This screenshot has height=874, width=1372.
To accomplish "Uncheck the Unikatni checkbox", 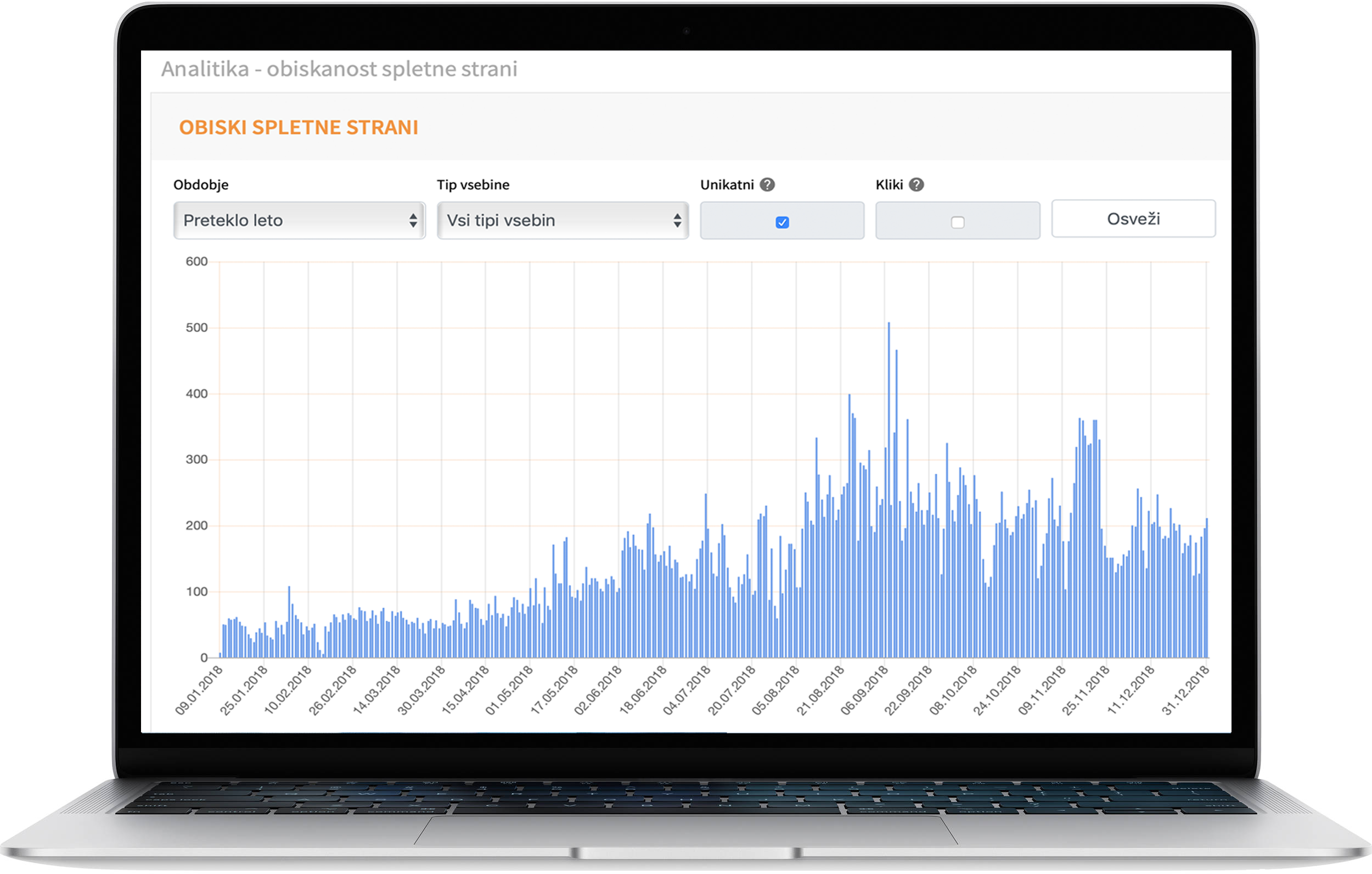I will pos(781,222).
